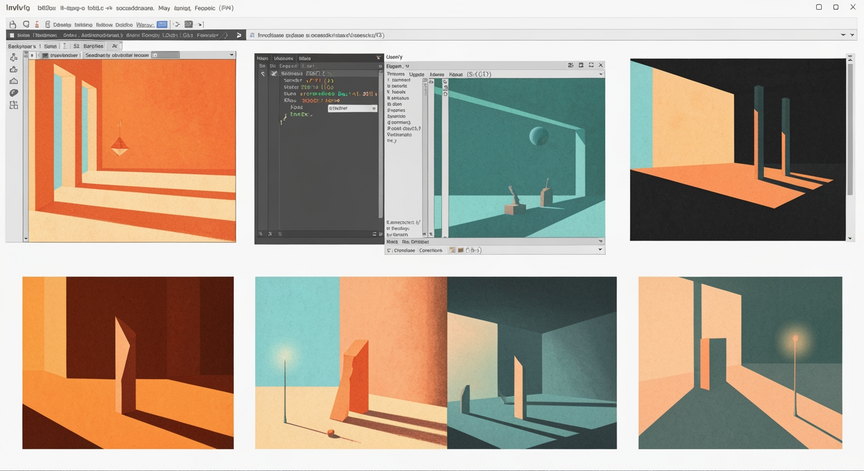Select the last row of the side list's upper group
Viewport: 864px width, 471px height.
pos(392,140)
